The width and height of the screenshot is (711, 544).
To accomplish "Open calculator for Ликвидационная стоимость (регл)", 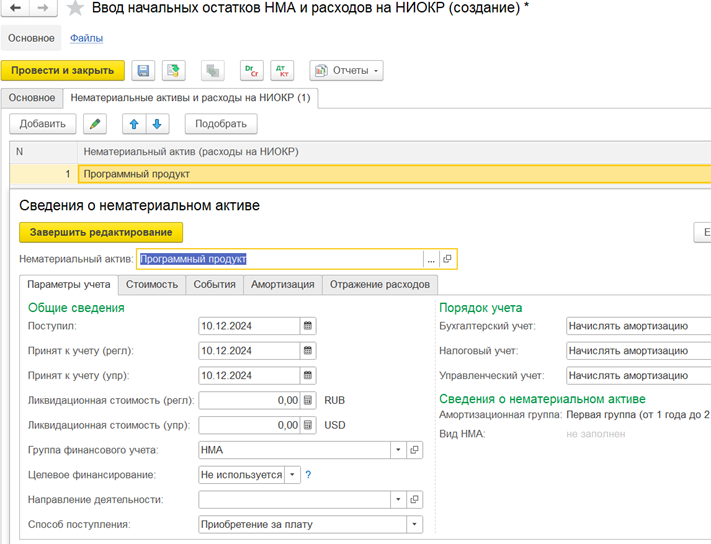I will click(308, 400).
